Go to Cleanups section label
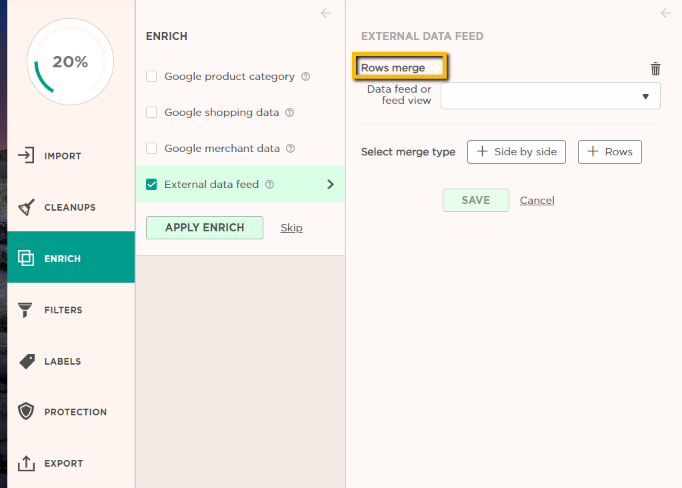 (70, 207)
